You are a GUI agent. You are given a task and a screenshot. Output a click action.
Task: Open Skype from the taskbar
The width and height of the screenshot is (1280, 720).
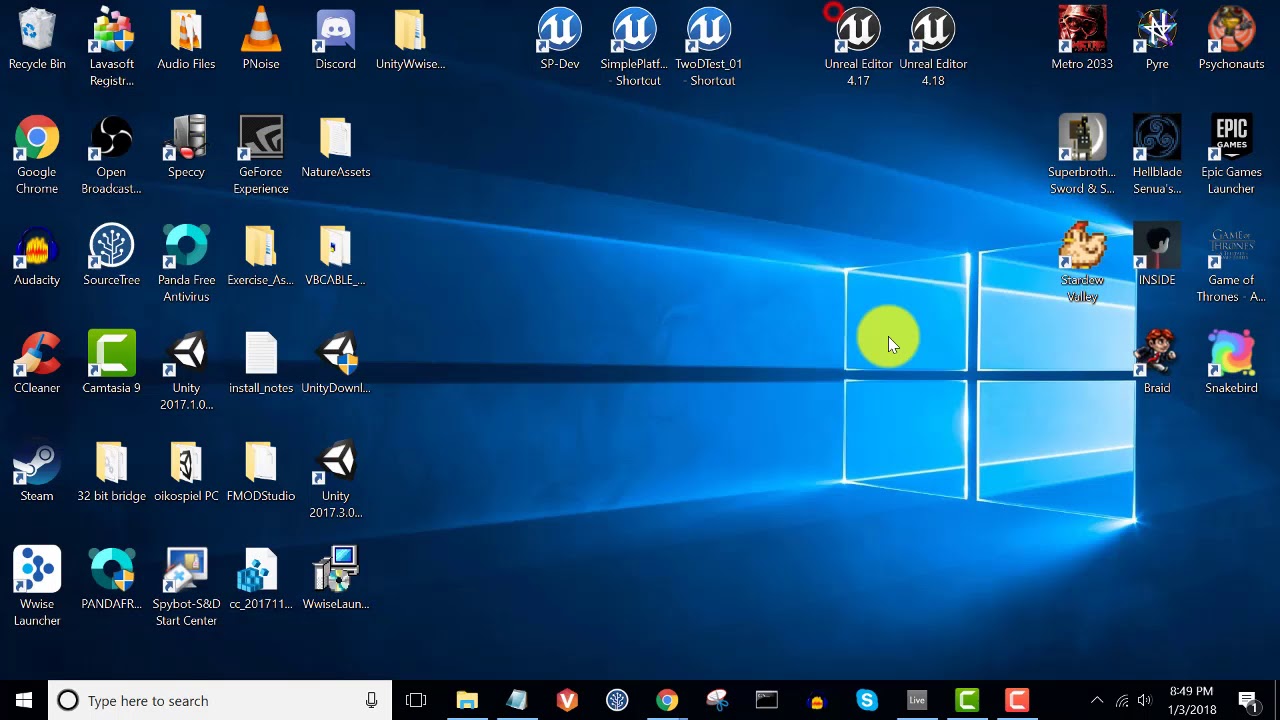867,700
